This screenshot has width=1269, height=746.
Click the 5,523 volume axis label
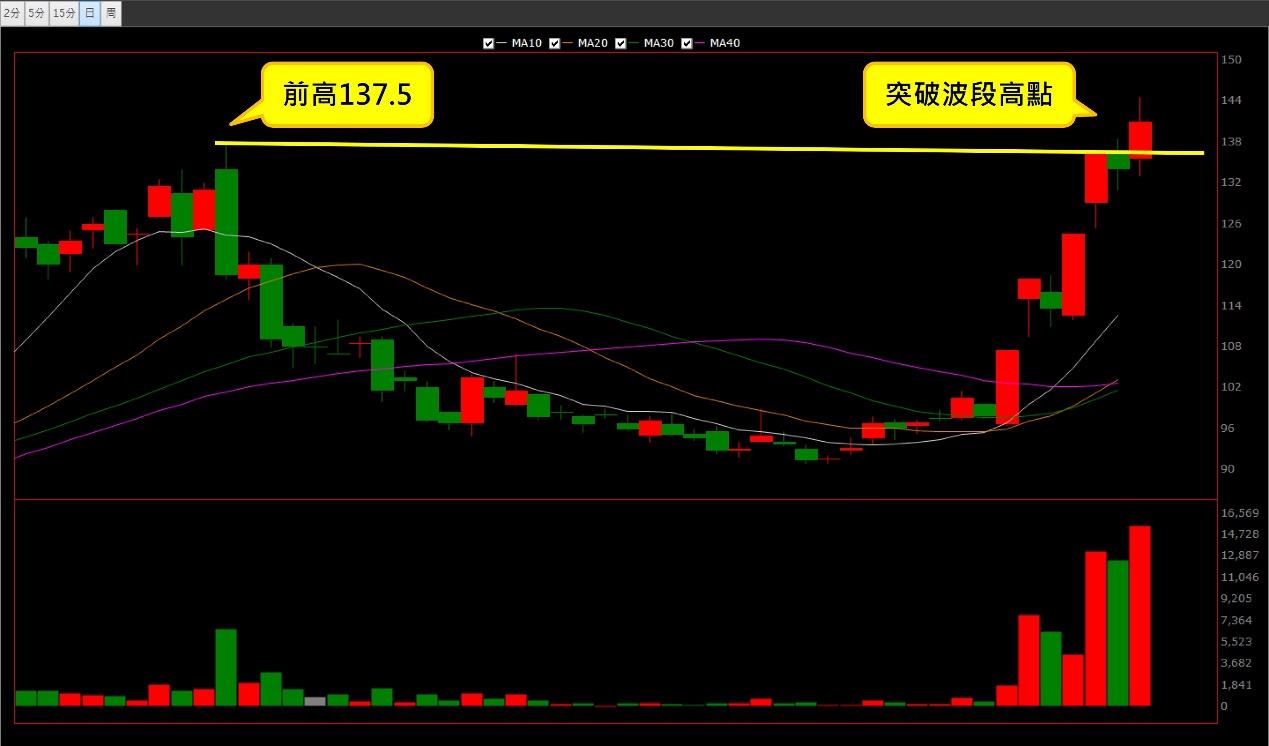click(x=1236, y=642)
